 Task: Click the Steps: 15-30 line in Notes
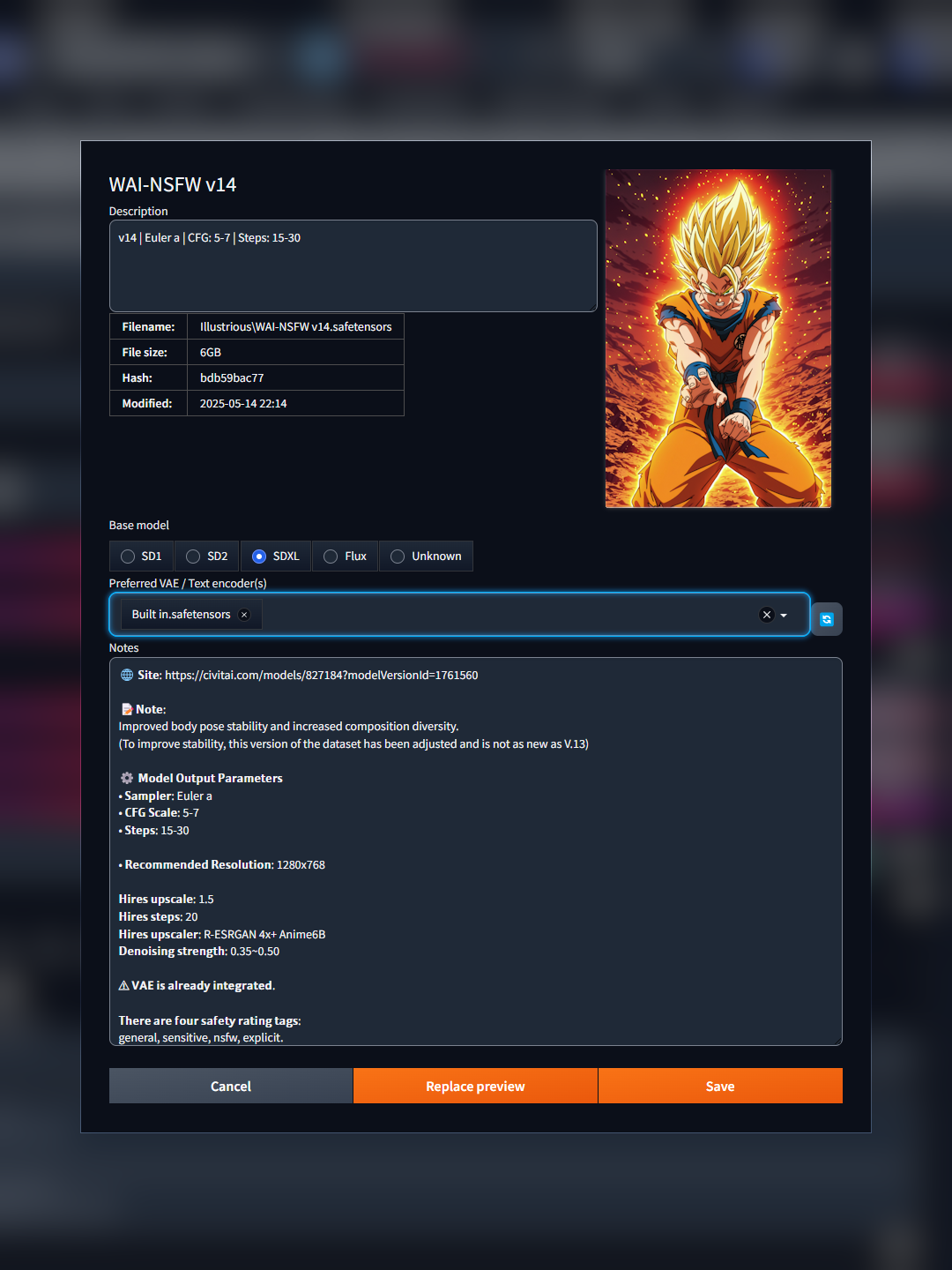click(154, 831)
